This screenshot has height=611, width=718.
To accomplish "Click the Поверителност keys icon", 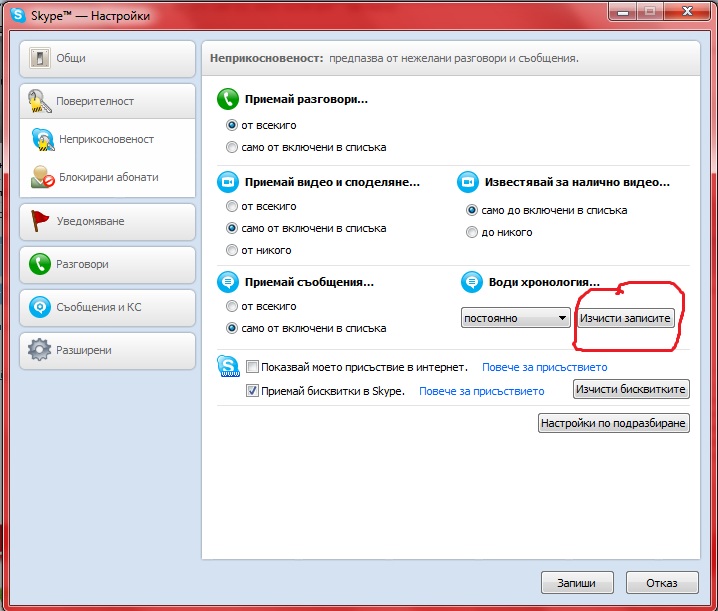I will [x=39, y=101].
